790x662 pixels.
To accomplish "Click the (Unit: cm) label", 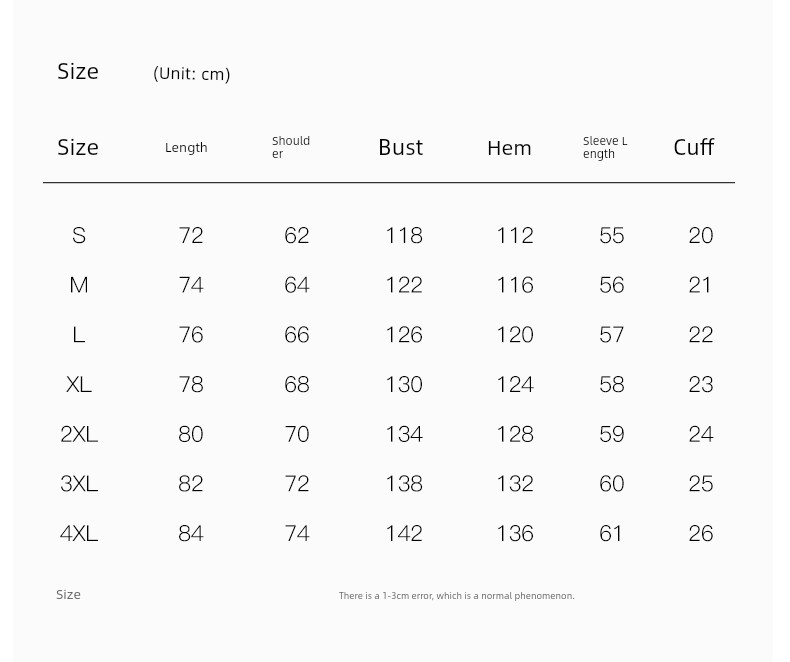I will [191, 74].
